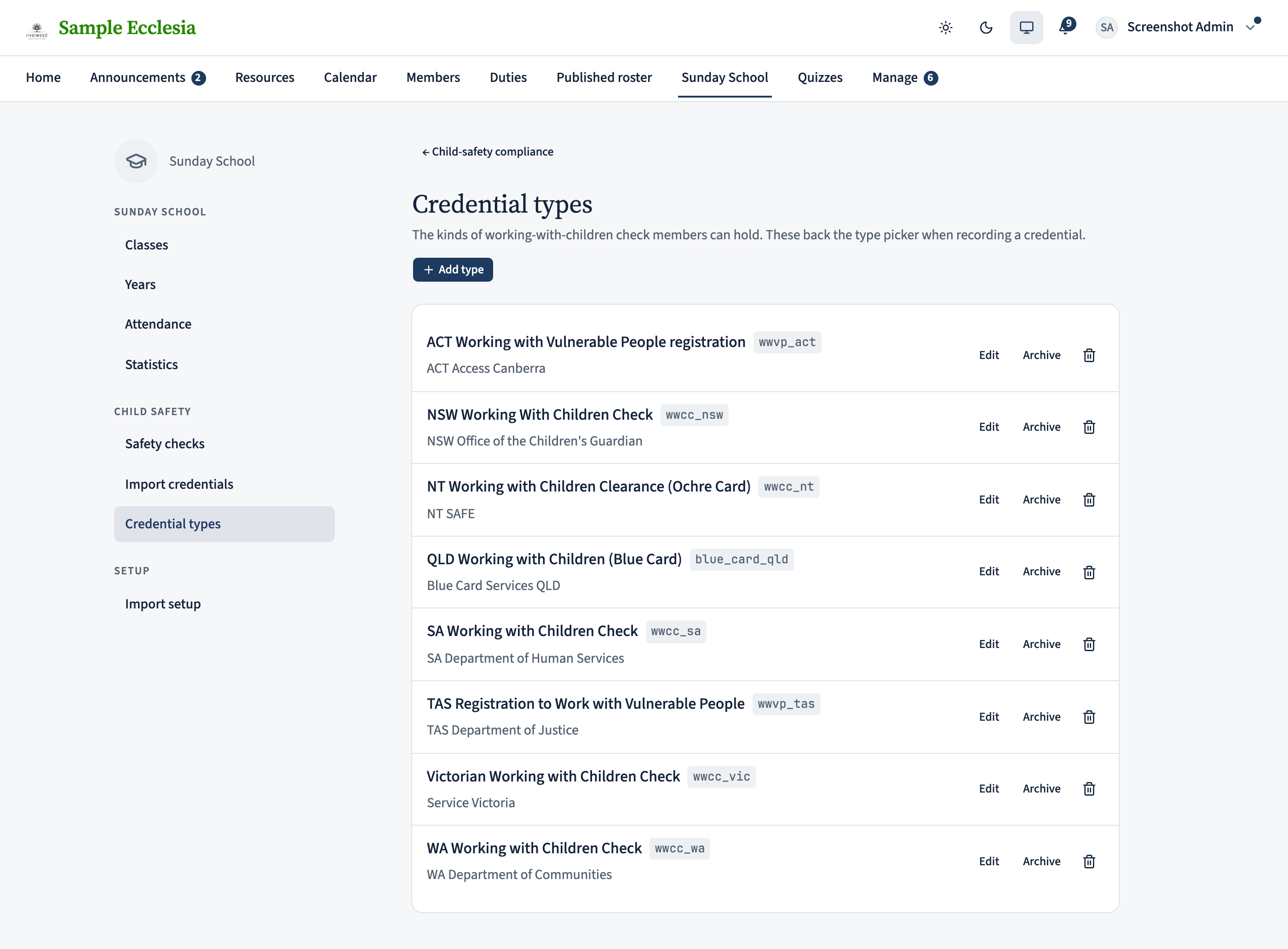Select Credential types sidebar item
This screenshot has width=1288, height=949.
224,524
